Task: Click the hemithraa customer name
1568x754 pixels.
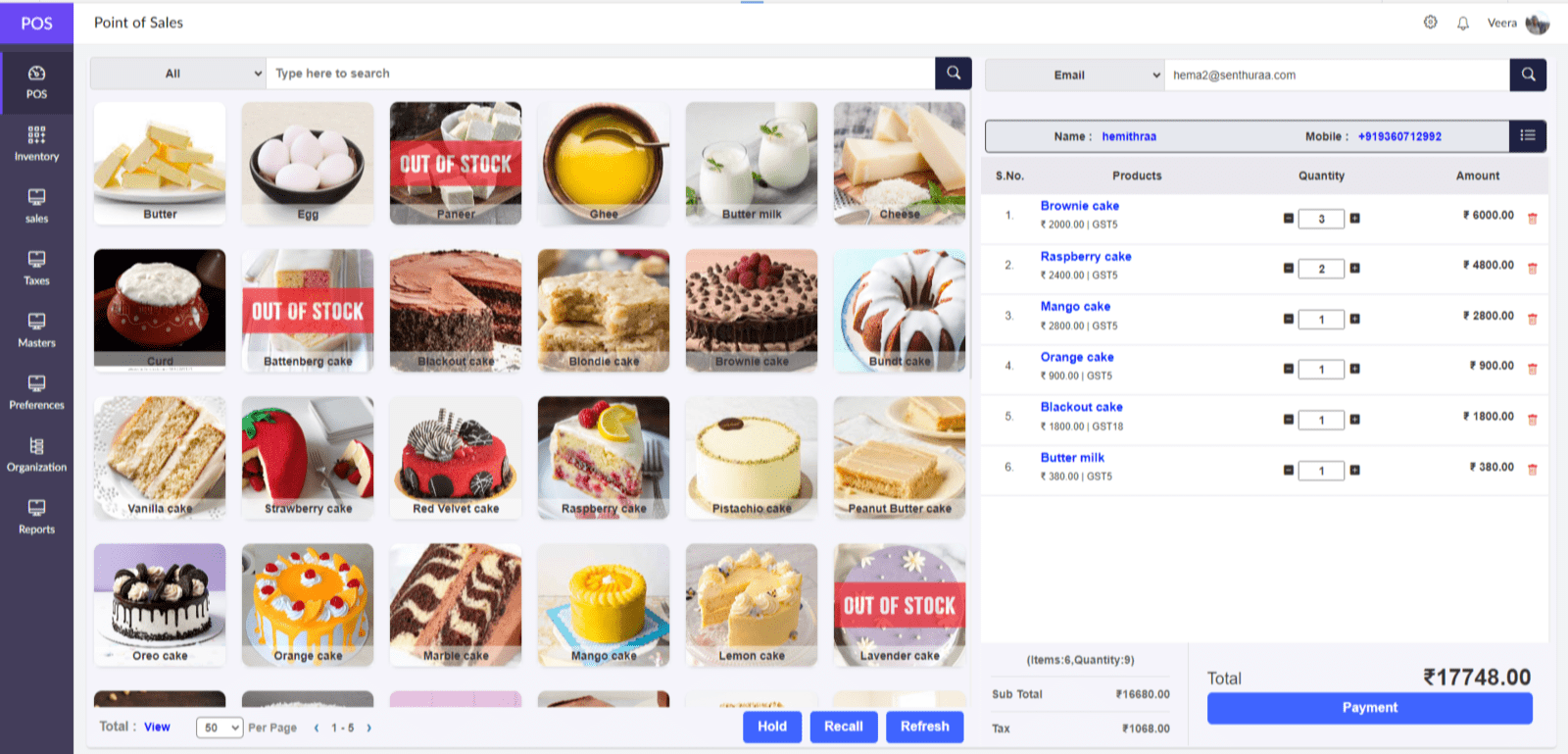Action: click(x=1129, y=136)
